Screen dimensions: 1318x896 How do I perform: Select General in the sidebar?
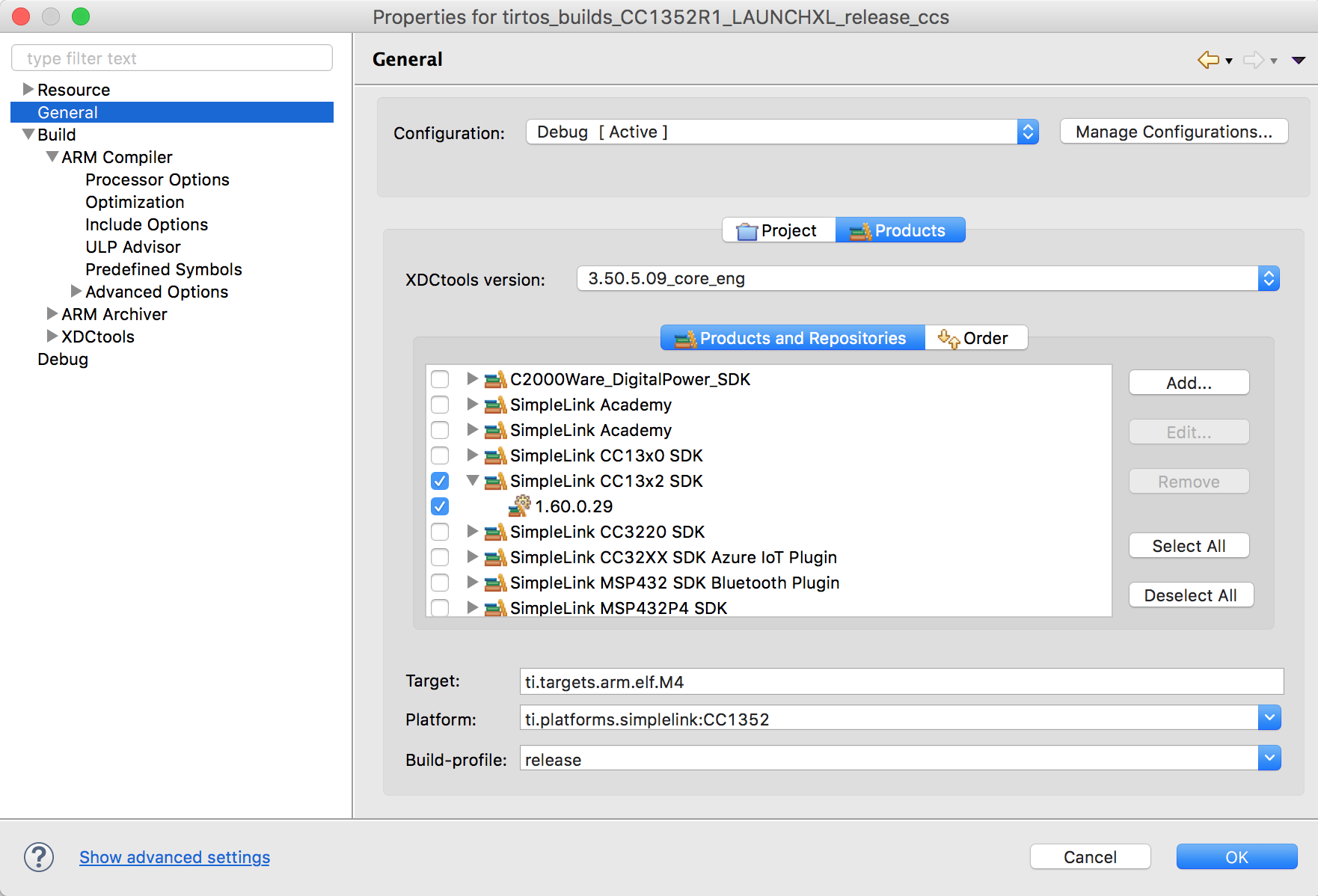coord(172,112)
